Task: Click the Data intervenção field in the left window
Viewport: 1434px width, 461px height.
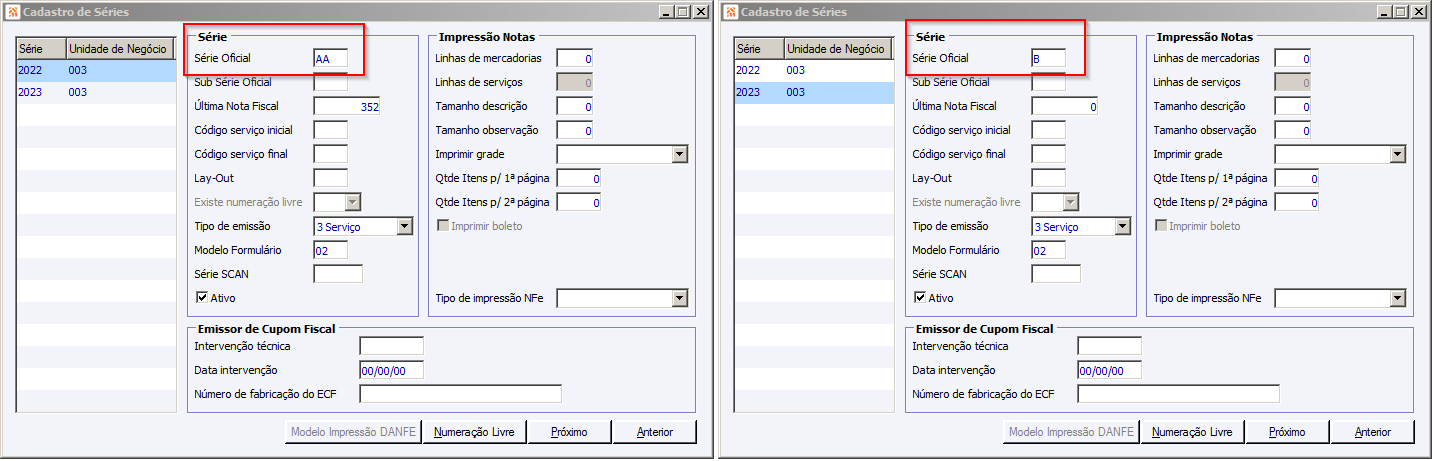Action: [391, 370]
